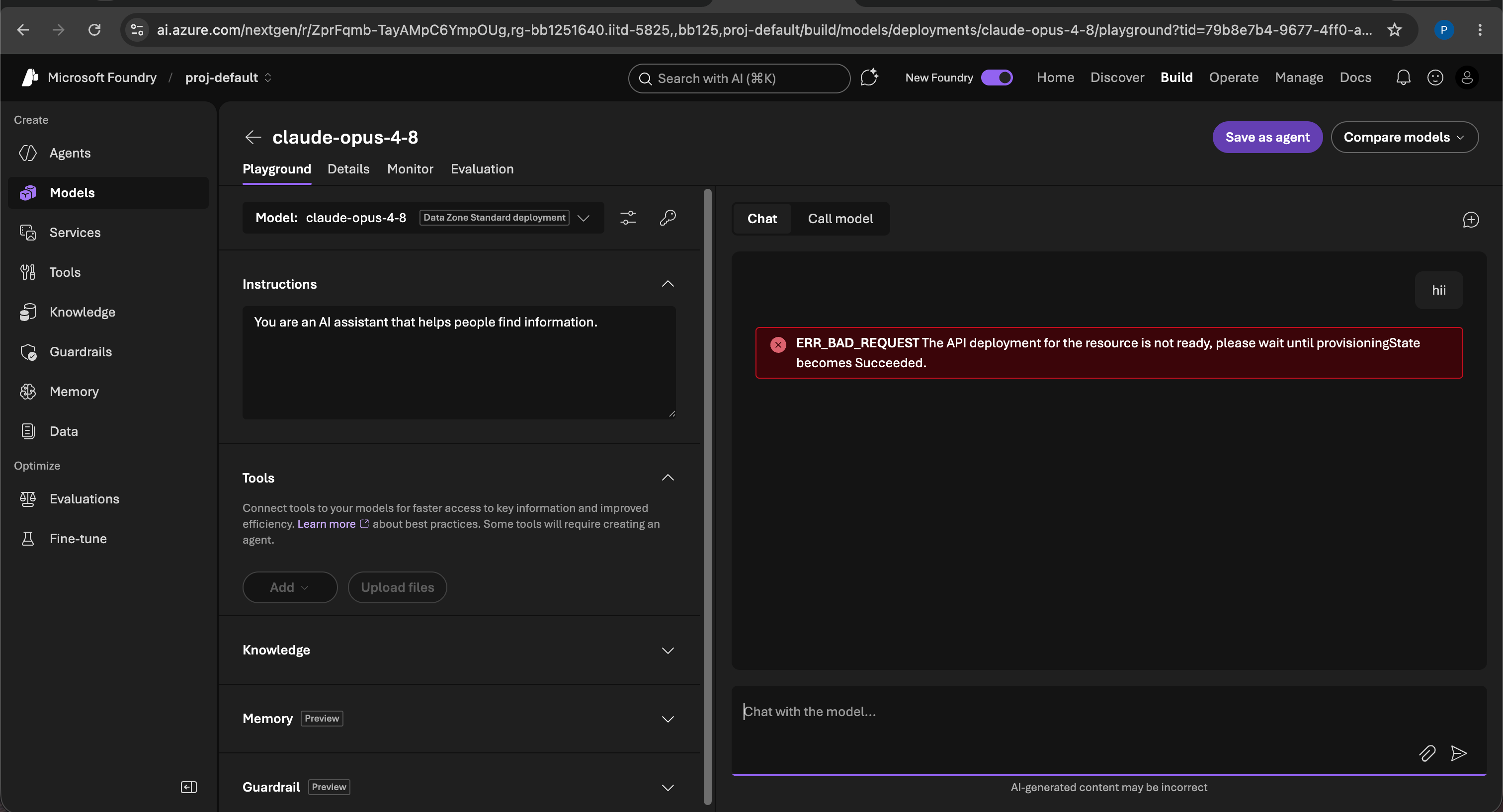Collapse the Tools section
The image size is (1503, 812).
pyautogui.click(x=668, y=478)
